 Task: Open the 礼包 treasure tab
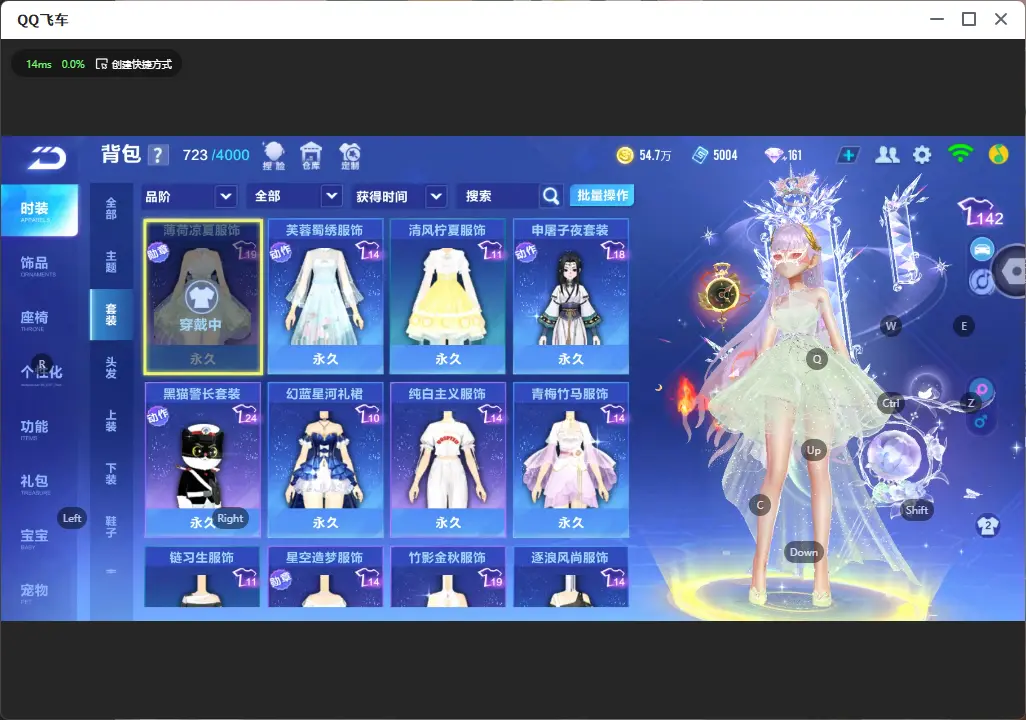[x=38, y=483]
